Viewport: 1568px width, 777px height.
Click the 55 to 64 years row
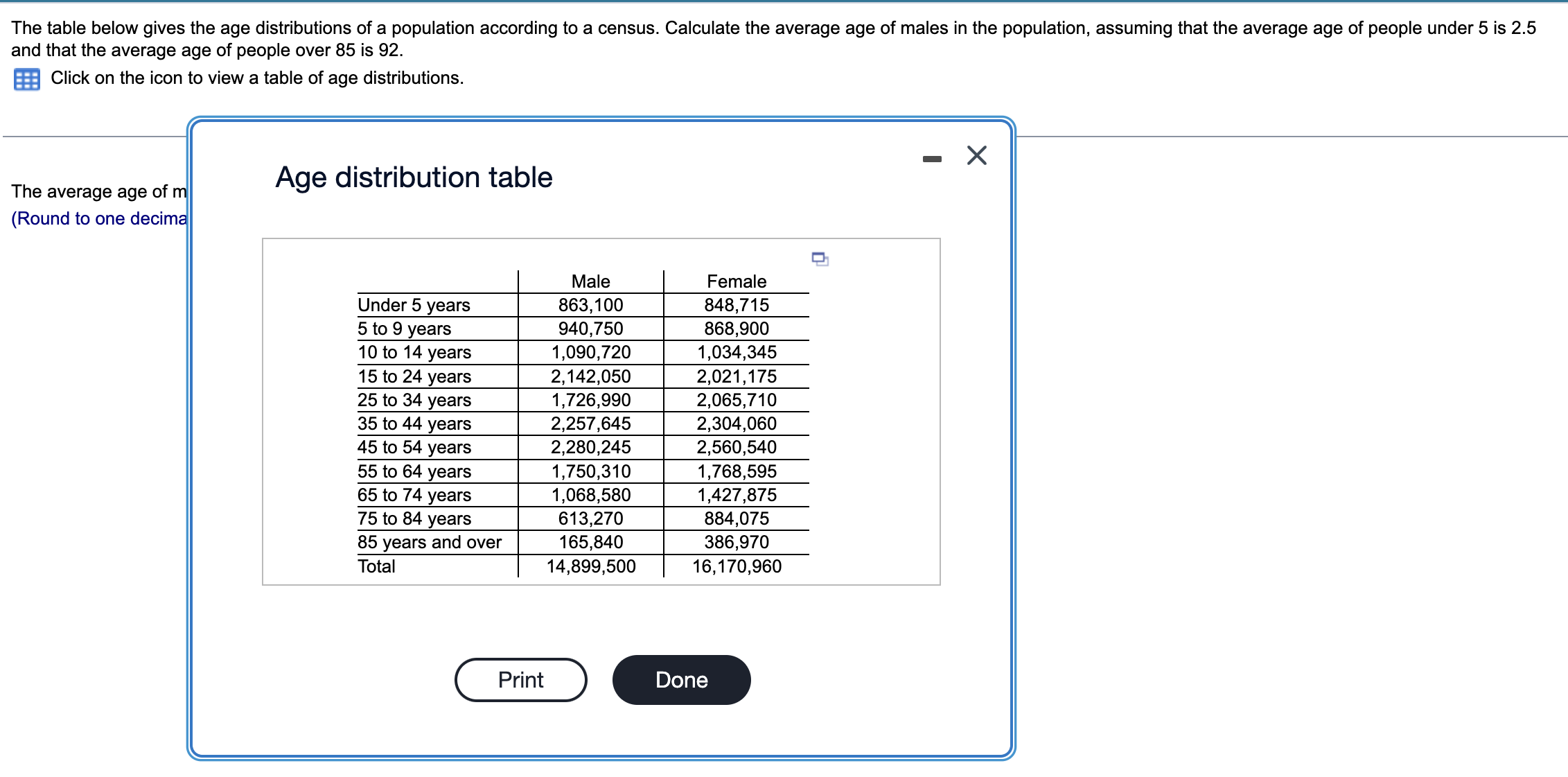pos(414,471)
